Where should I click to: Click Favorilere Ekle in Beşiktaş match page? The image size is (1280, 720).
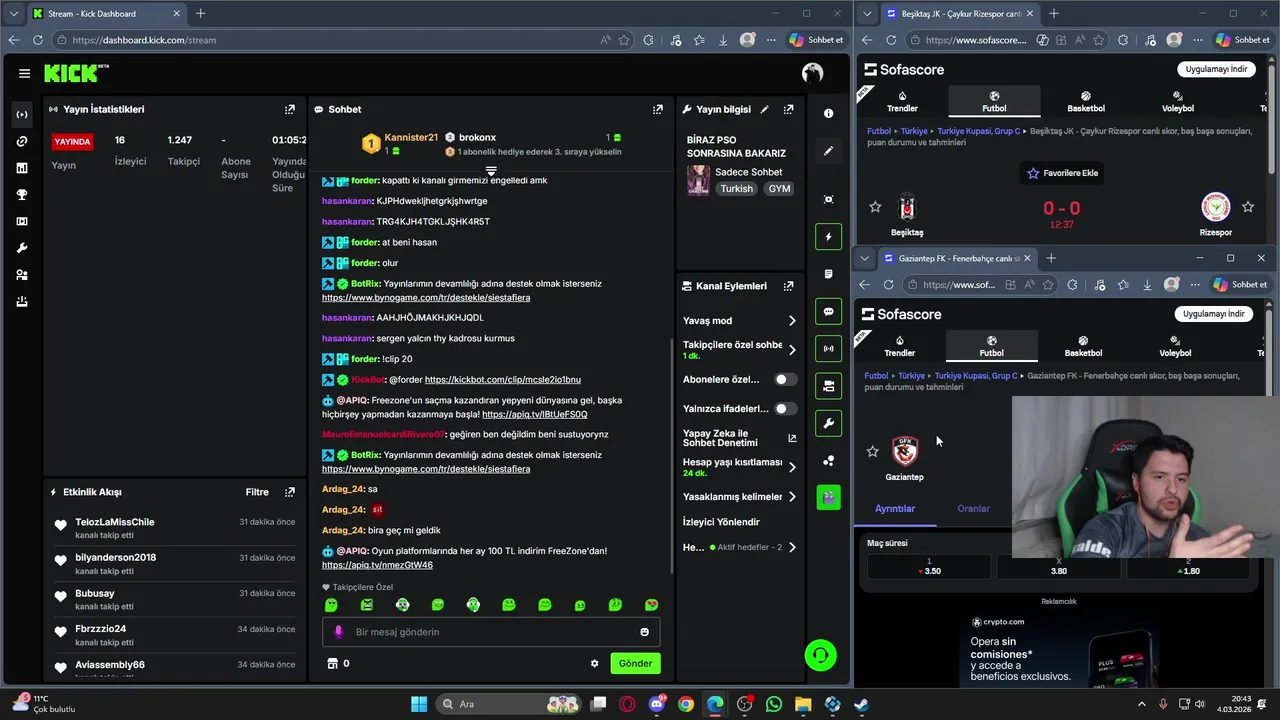coord(1062,173)
